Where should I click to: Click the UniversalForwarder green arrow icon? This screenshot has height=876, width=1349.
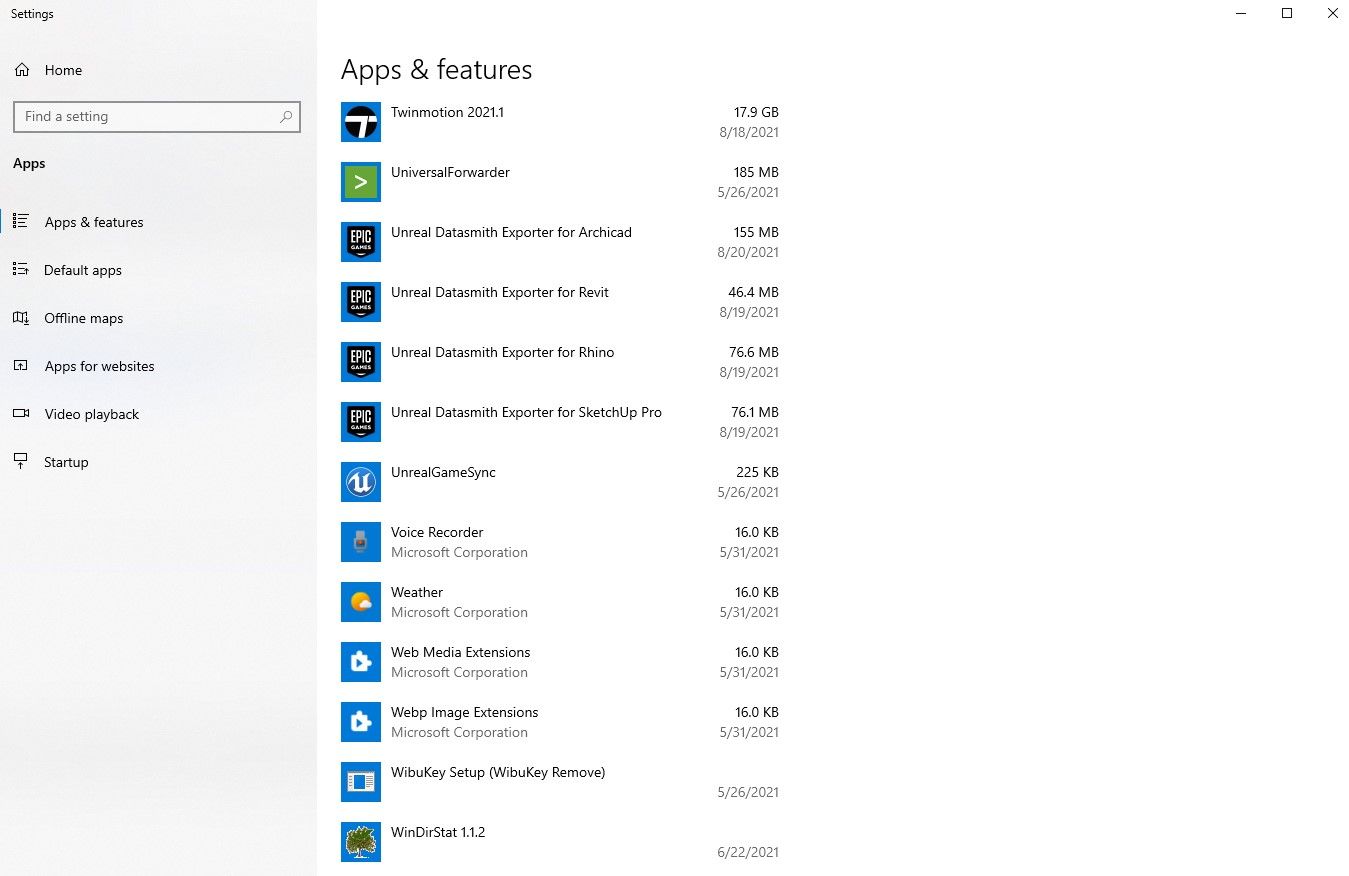click(360, 182)
